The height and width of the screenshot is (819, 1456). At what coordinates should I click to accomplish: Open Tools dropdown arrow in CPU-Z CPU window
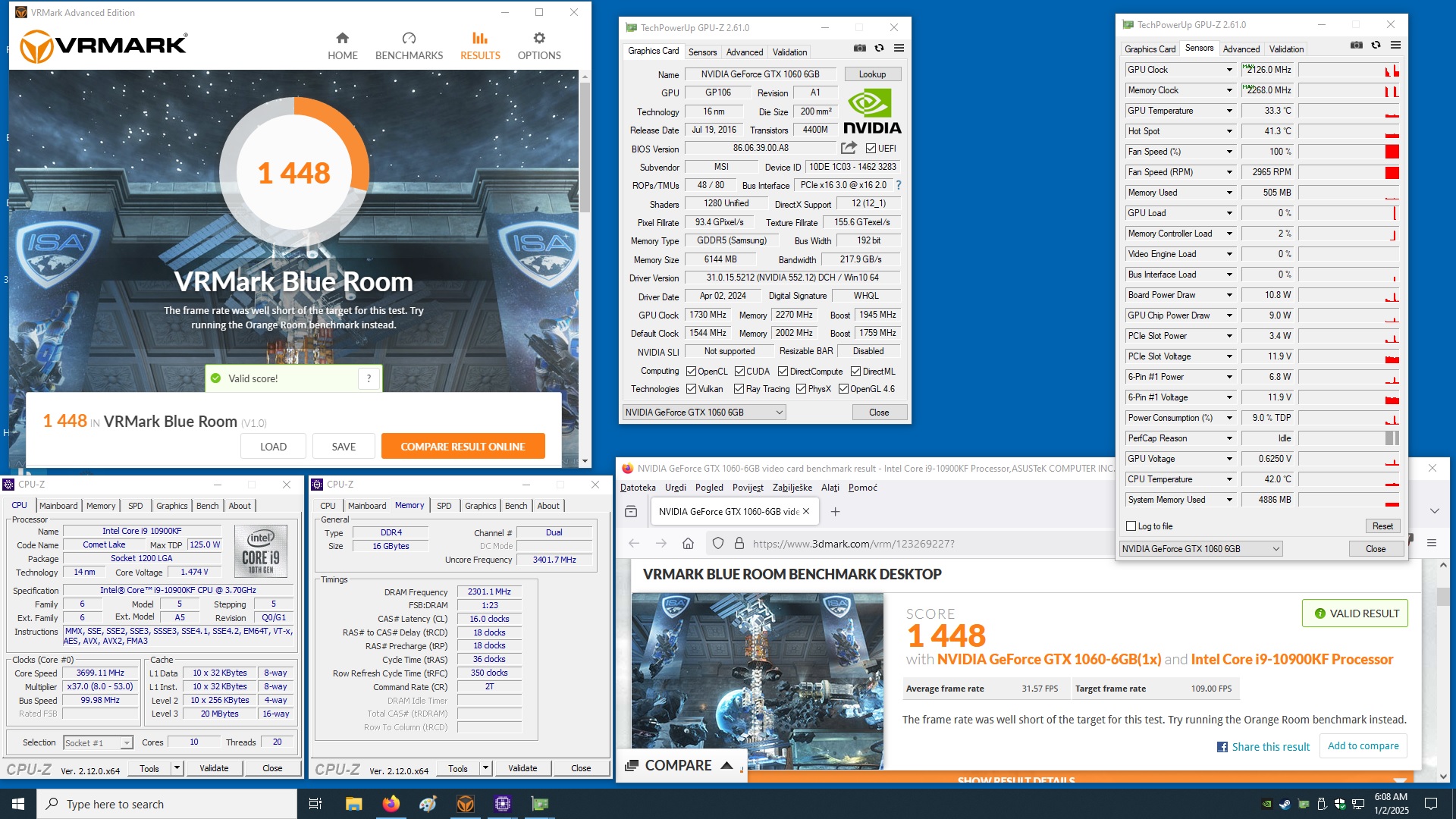pyautogui.click(x=177, y=768)
